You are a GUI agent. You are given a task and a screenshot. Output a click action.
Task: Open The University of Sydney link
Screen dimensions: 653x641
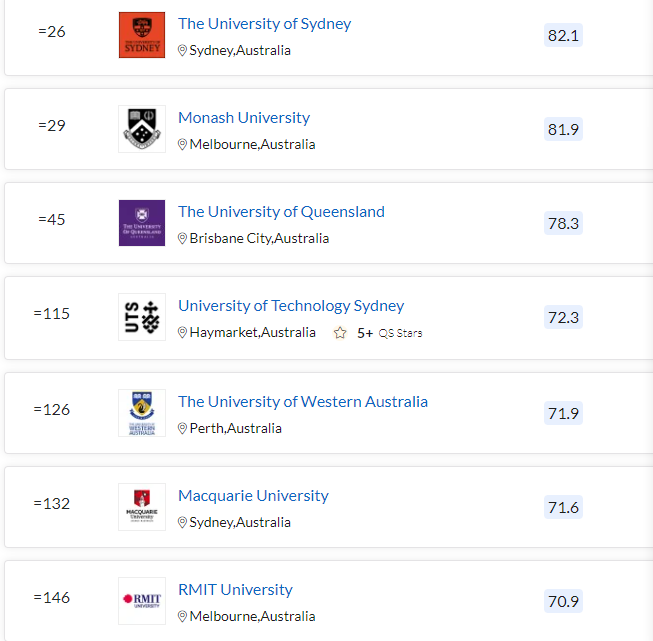(264, 24)
